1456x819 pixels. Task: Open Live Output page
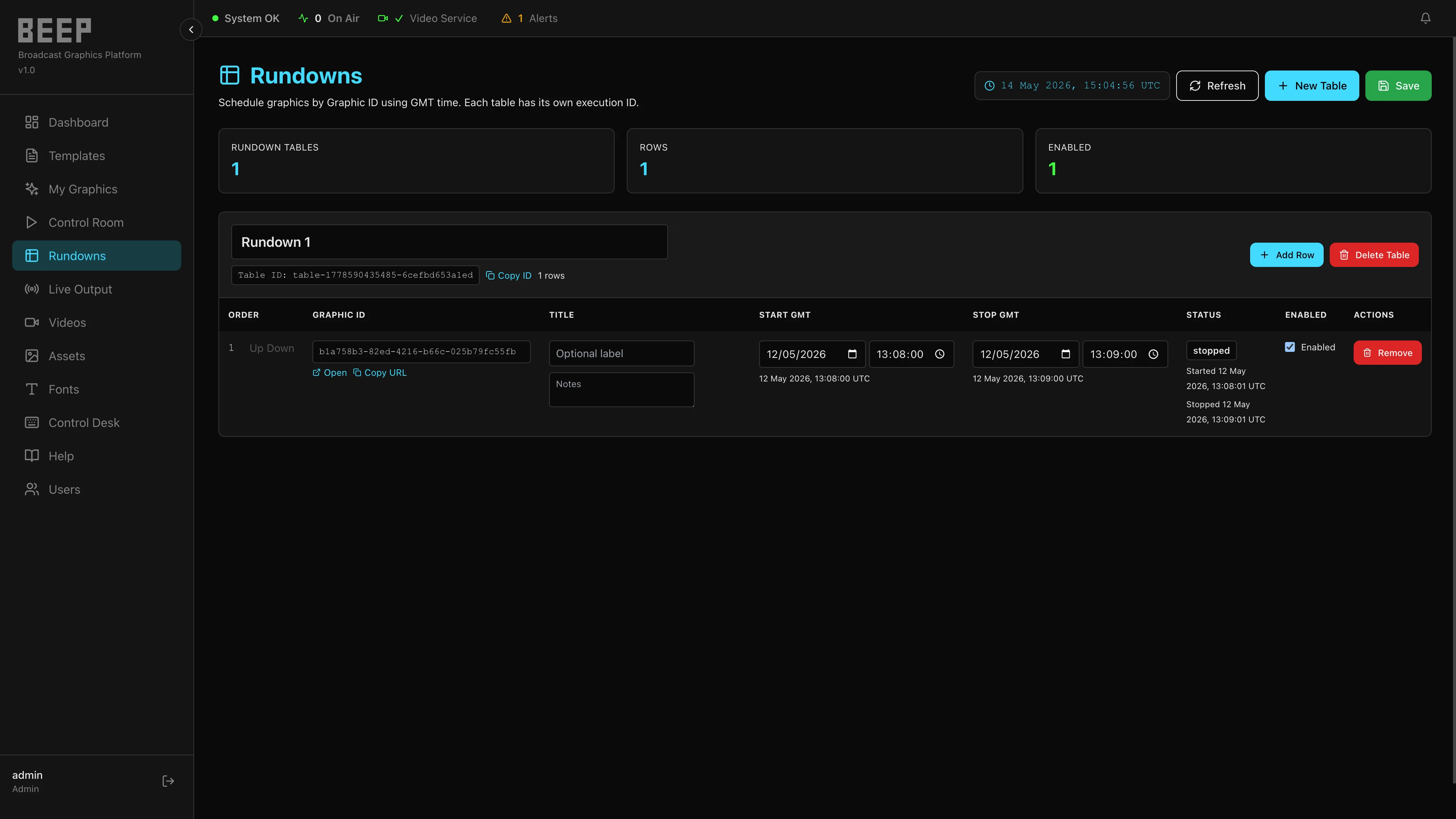pos(97,289)
